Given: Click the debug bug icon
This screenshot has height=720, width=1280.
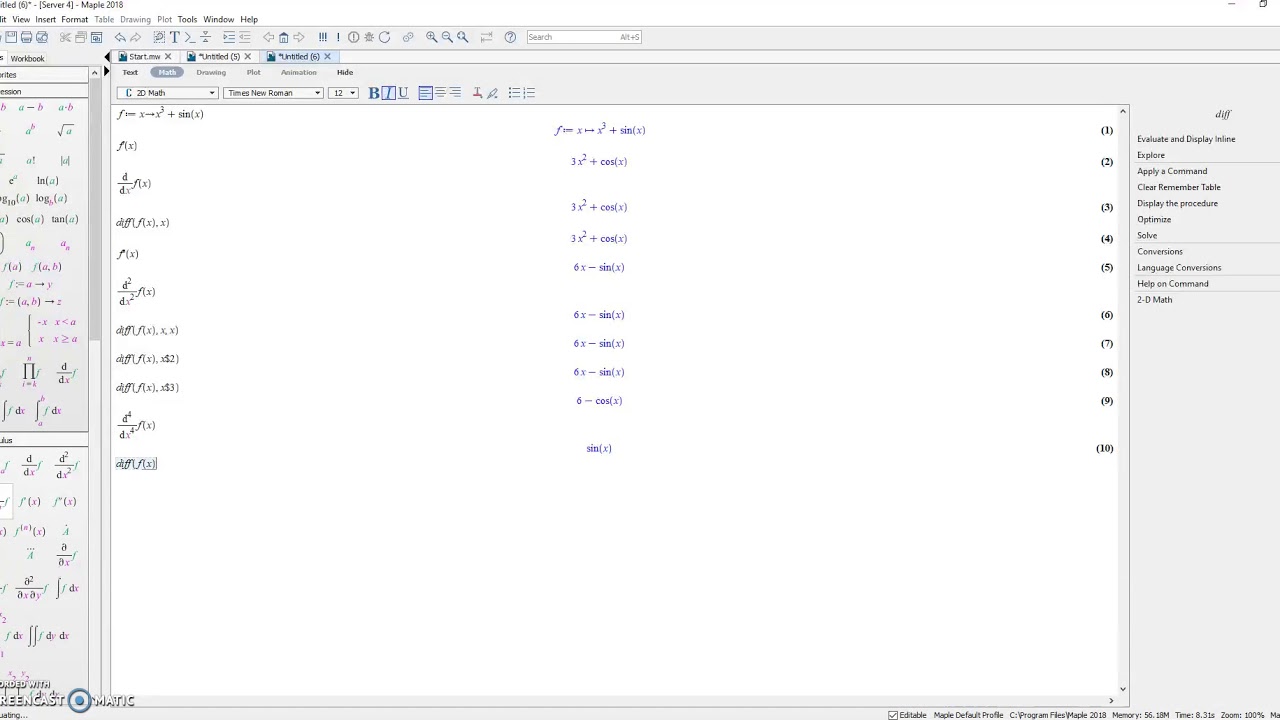Looking at the screenshot, I should pyautogui.click(x=369, y=37).
